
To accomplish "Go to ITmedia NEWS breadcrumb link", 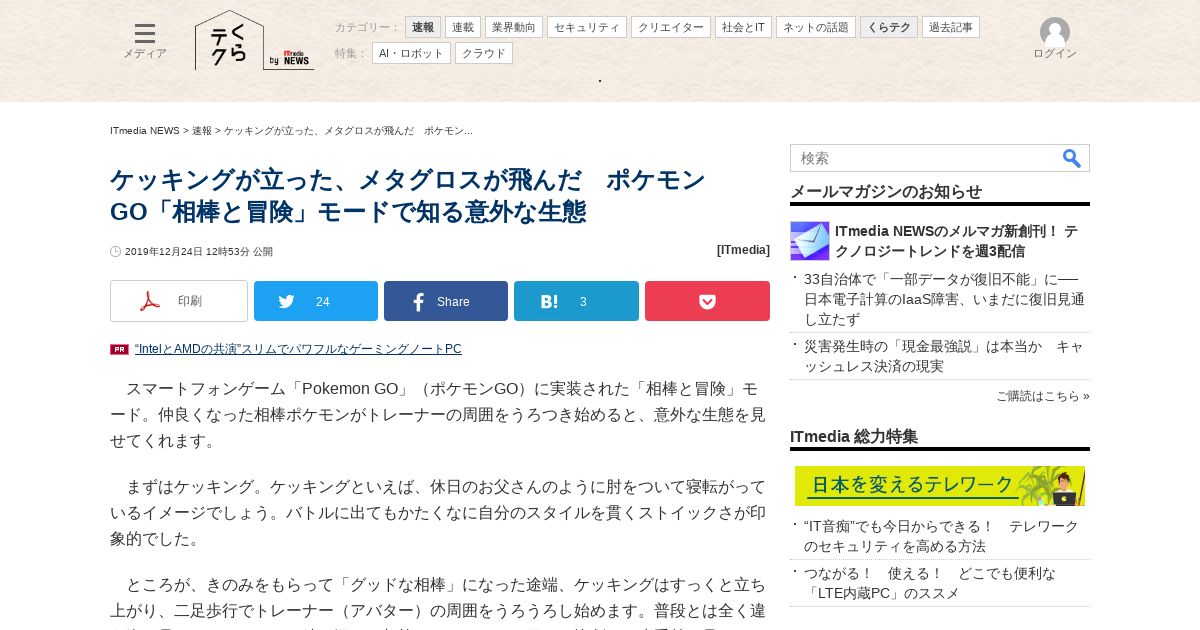I will (x=145, y=131).
